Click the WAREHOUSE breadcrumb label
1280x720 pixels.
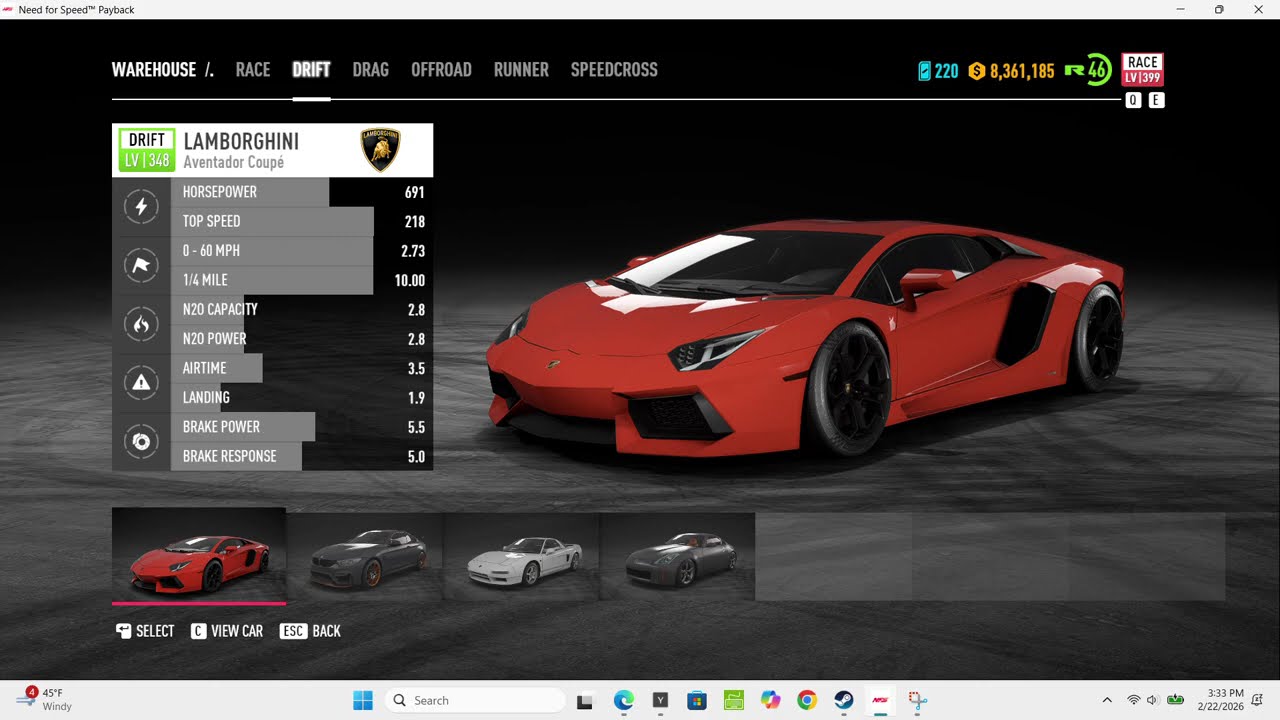click(x=154, y=70)
